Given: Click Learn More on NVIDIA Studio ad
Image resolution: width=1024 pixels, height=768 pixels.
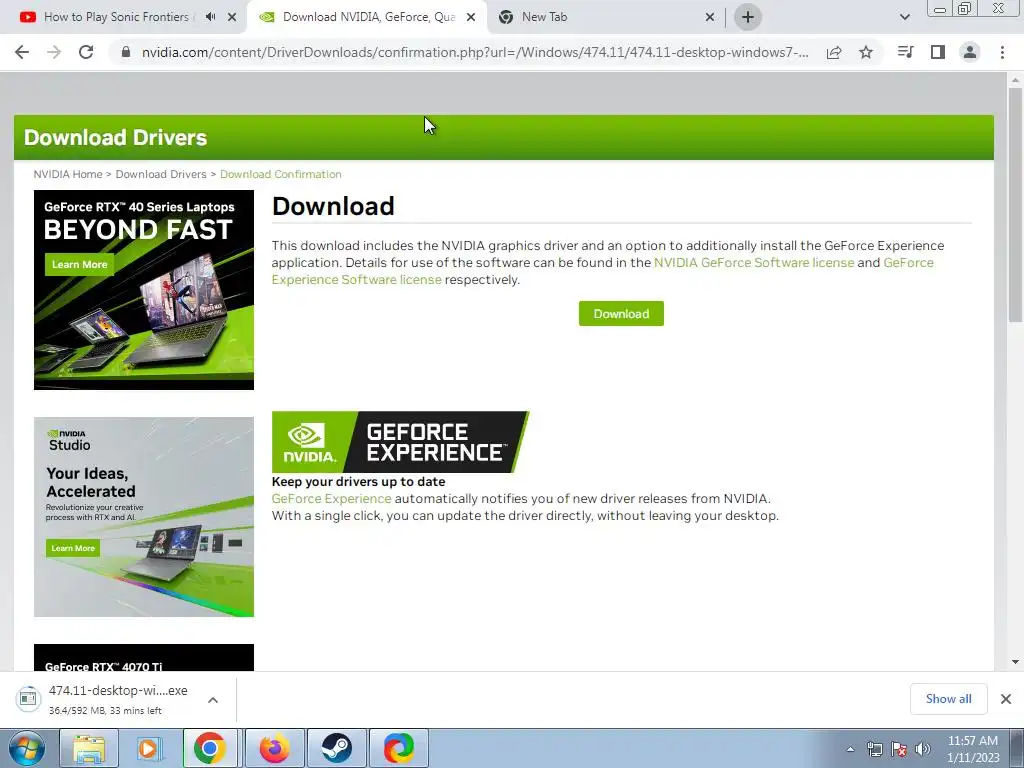Looking at the screenshot, I should click(x=73, y=548).
